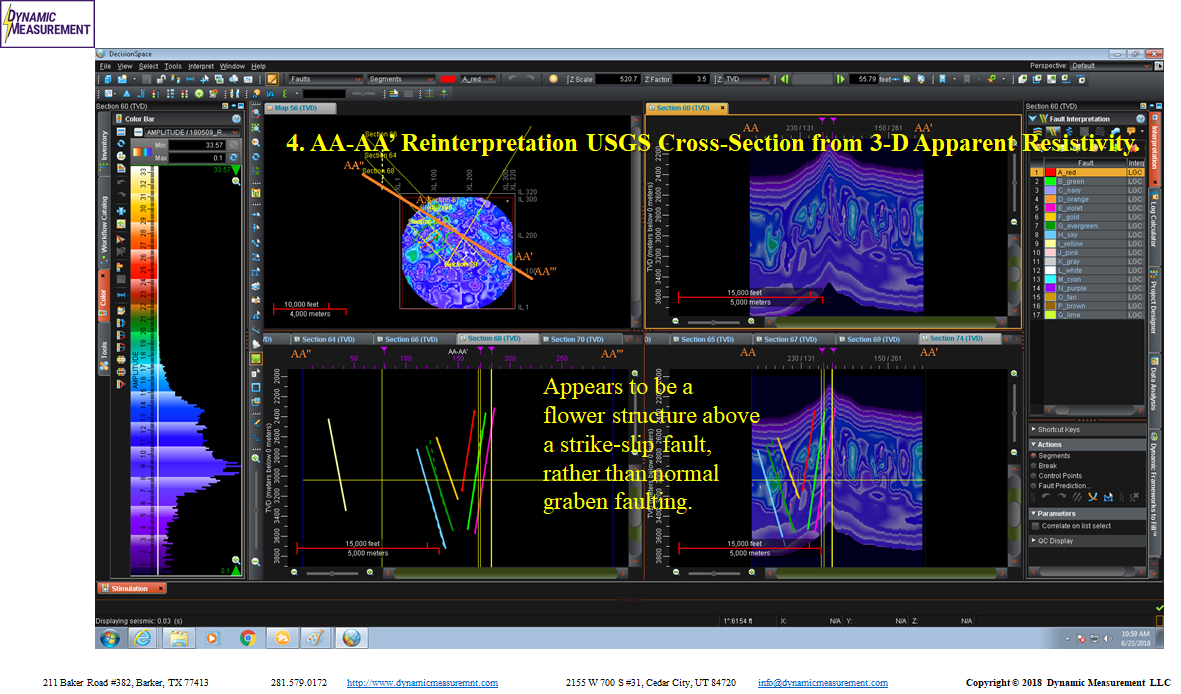The image size is (1181, 694).
Task: Click the Z Factor input field
Action: 691,79
